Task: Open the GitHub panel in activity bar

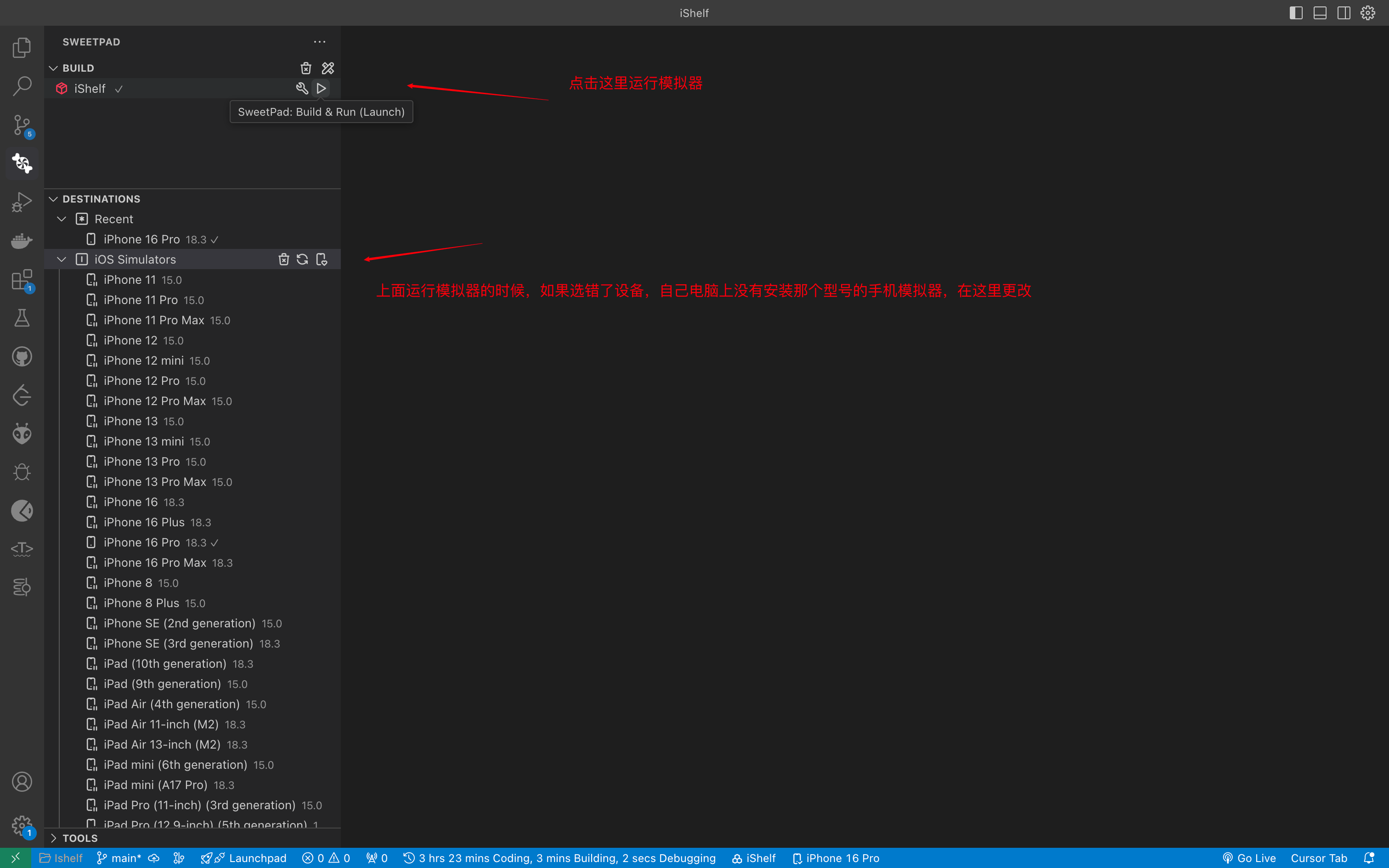Action: tap(22, 356)
